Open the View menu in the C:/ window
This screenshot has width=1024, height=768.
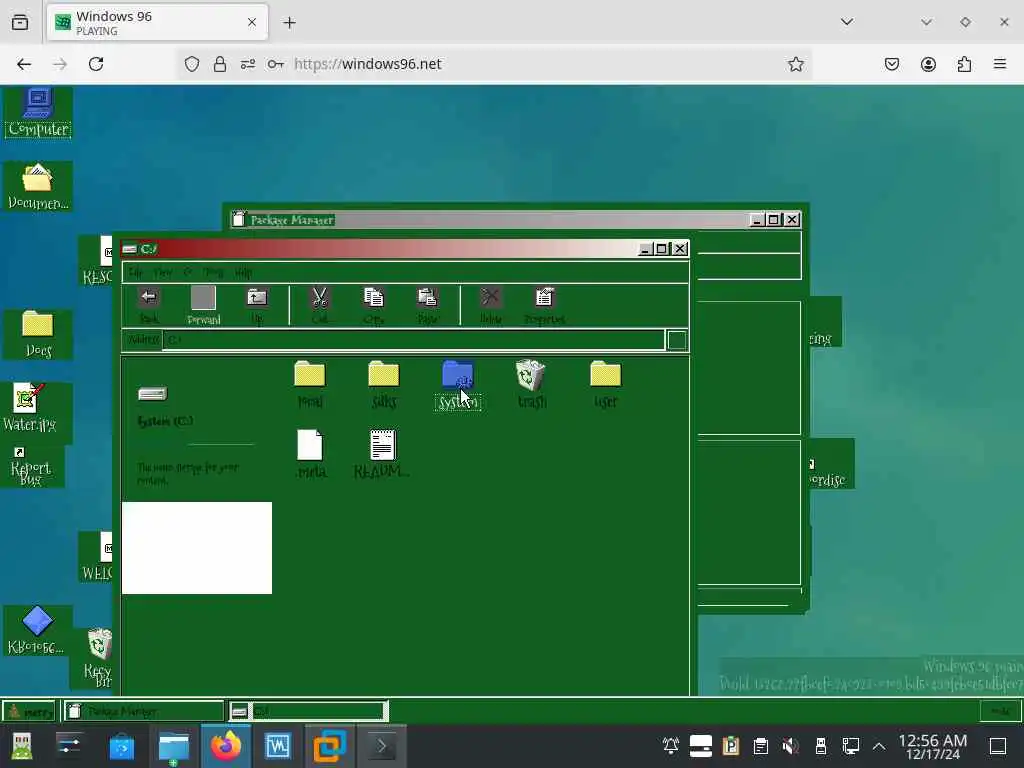[x=163, y=272]
